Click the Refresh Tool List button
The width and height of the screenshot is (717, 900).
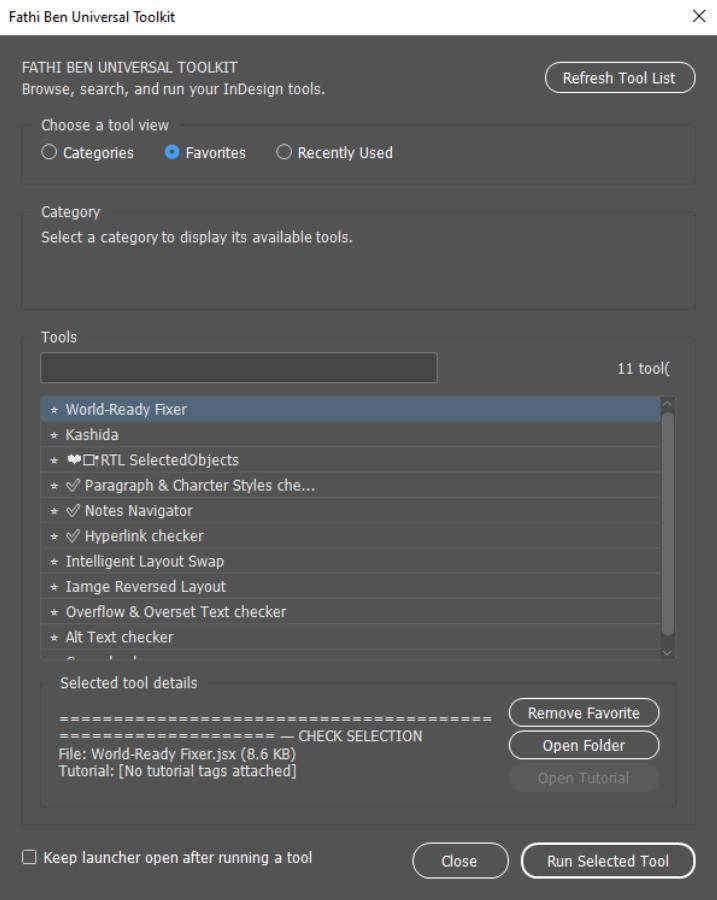click(619, 77)
